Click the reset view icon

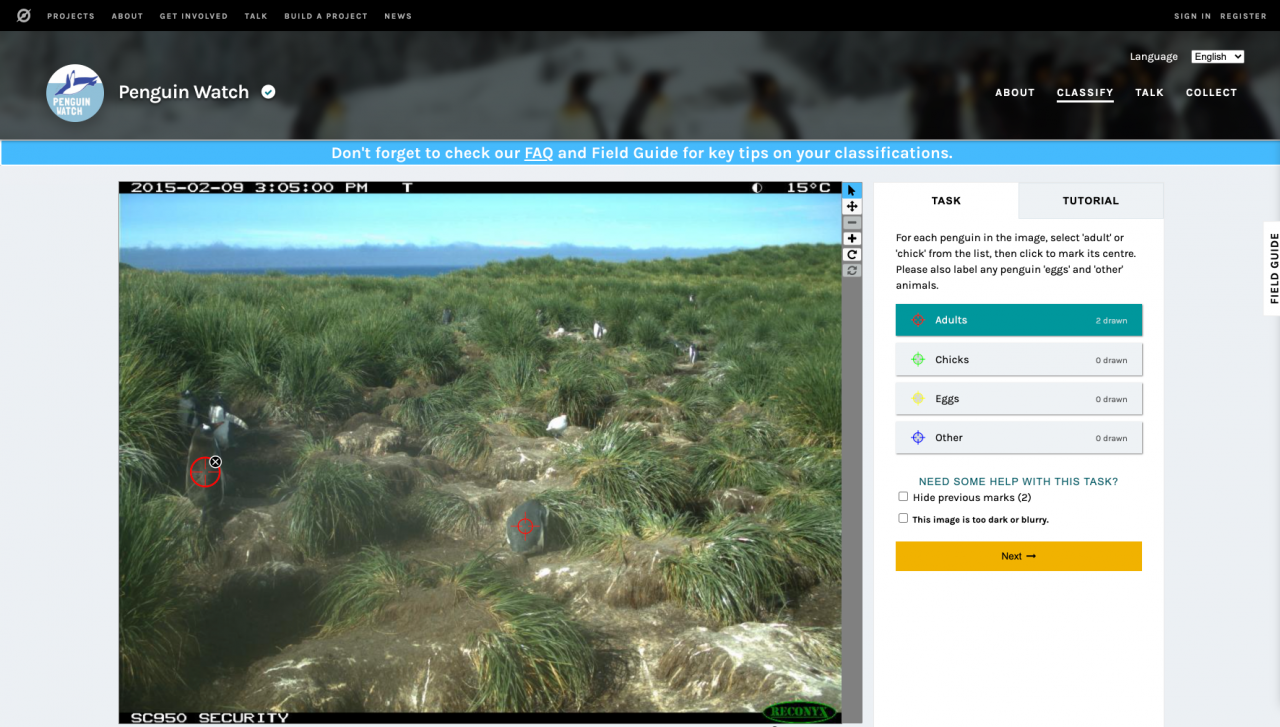[852, 270]
